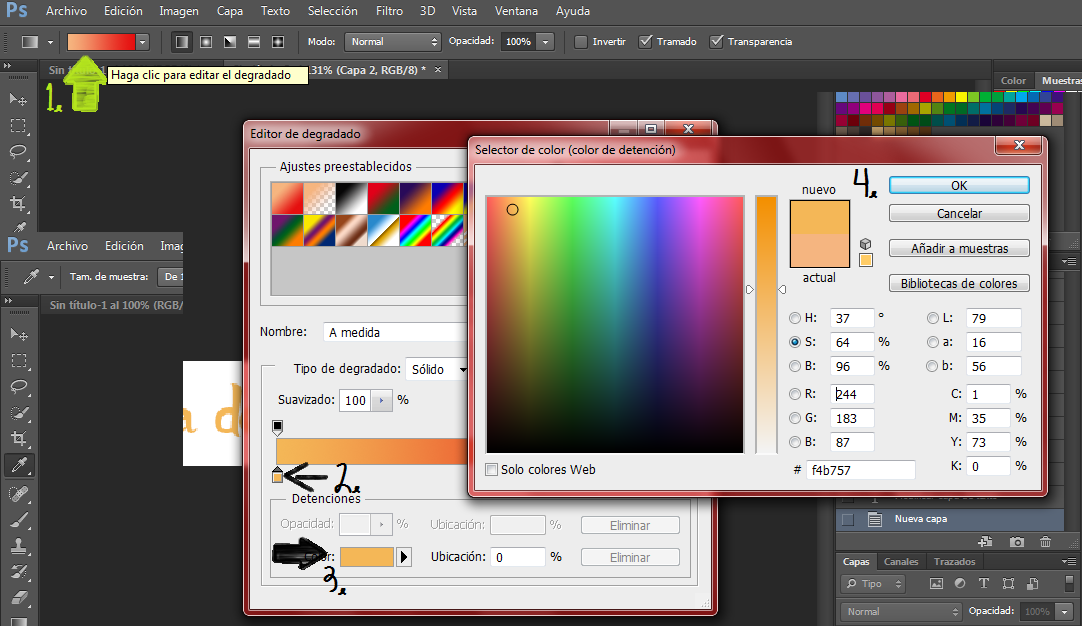The width and height of the screenshot is (1082, 626).
Task: Click the Añadir a muestras button
Action: [x=958, y=248]
